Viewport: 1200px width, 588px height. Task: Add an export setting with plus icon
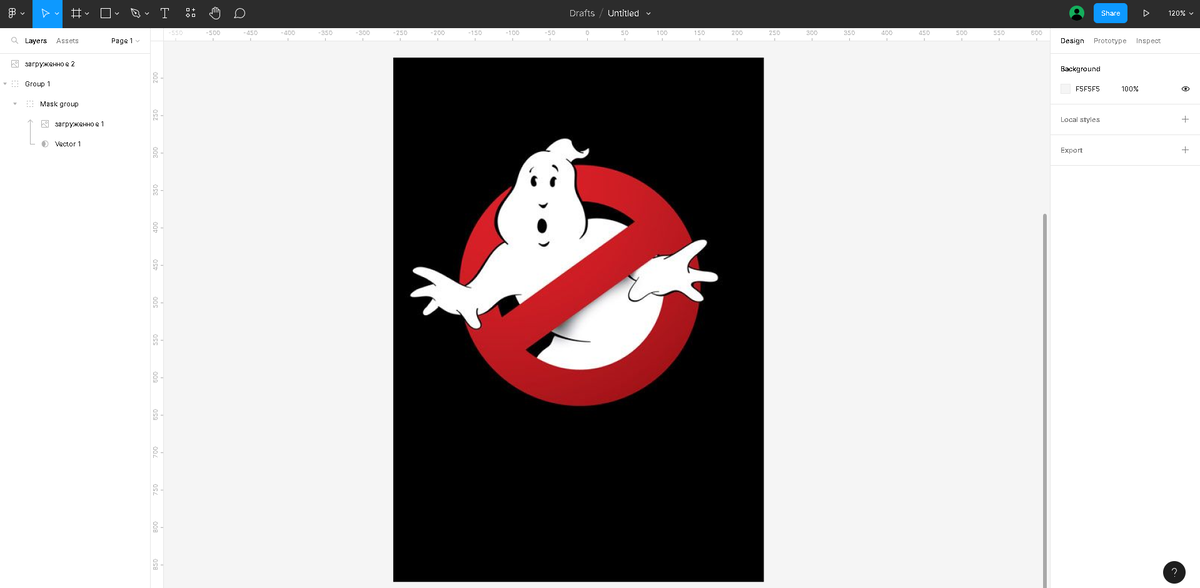pos(1185,150)
